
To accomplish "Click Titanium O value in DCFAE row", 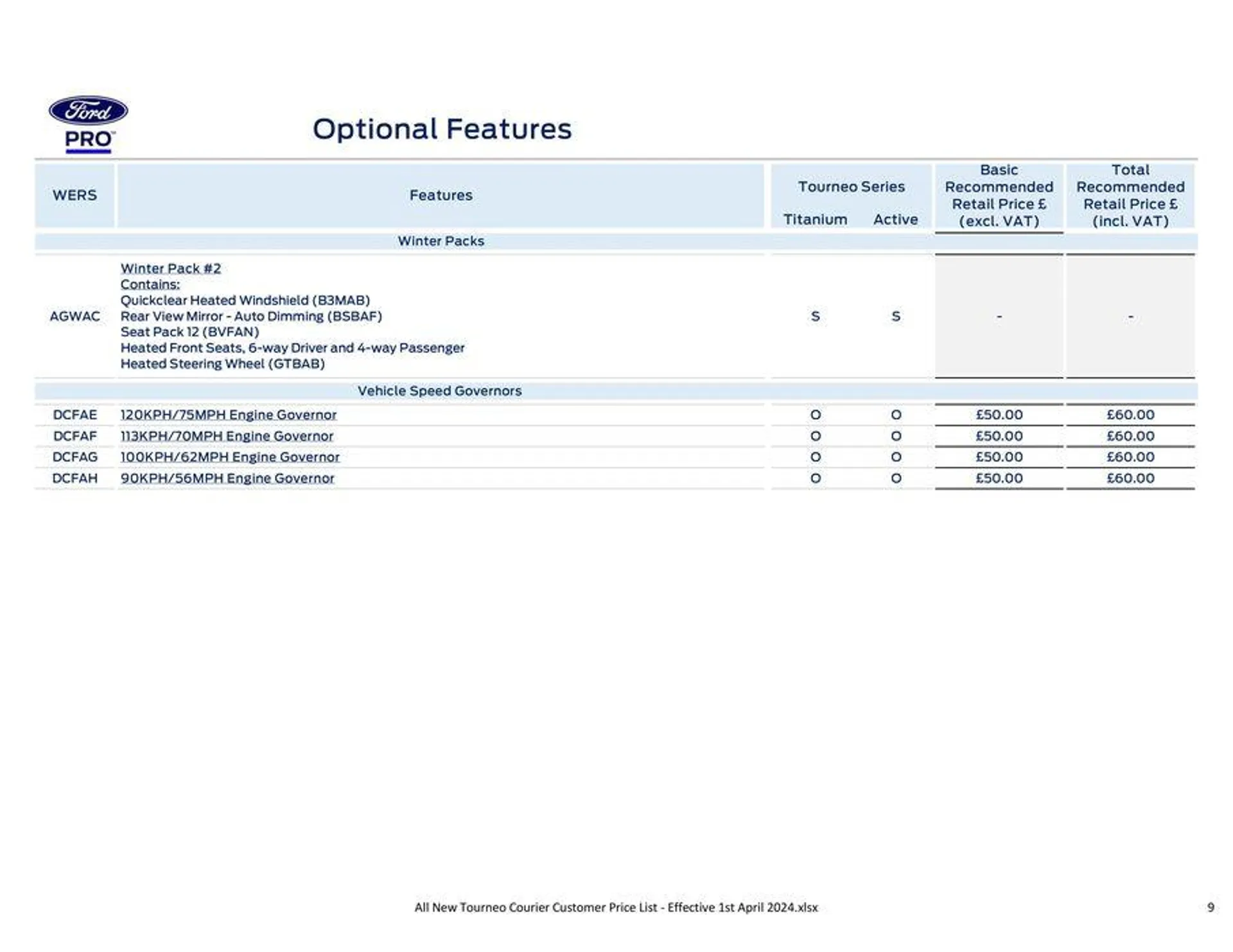I will [x=815, y=415].
